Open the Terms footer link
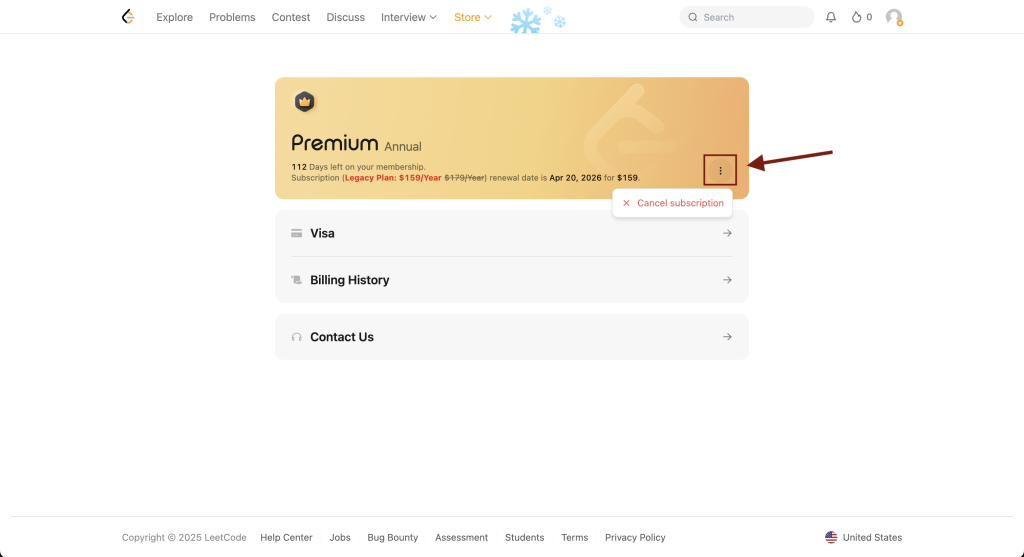 tap(575, 537)
